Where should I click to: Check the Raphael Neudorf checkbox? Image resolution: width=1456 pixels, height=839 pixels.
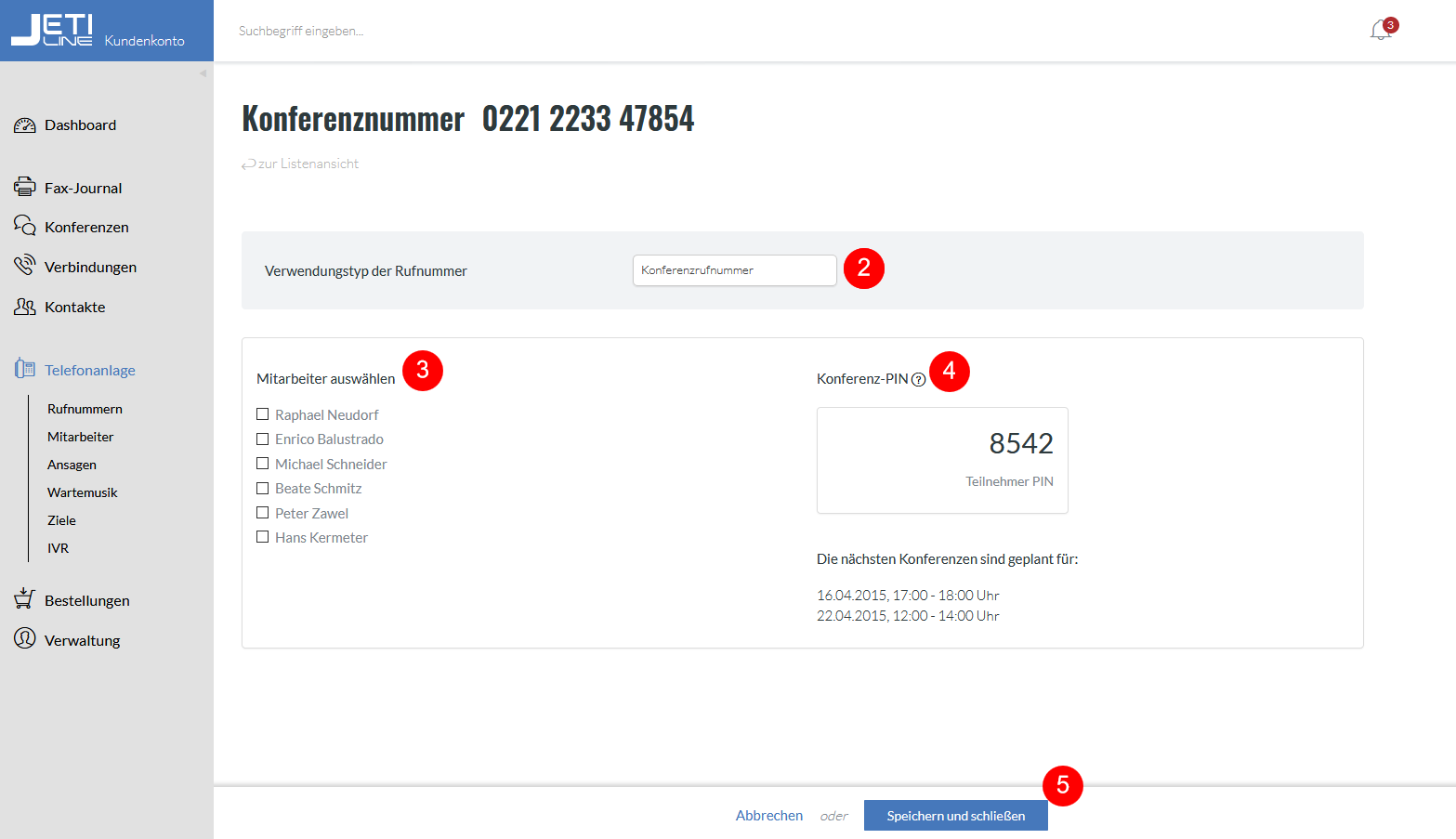(x=263, y=414)
